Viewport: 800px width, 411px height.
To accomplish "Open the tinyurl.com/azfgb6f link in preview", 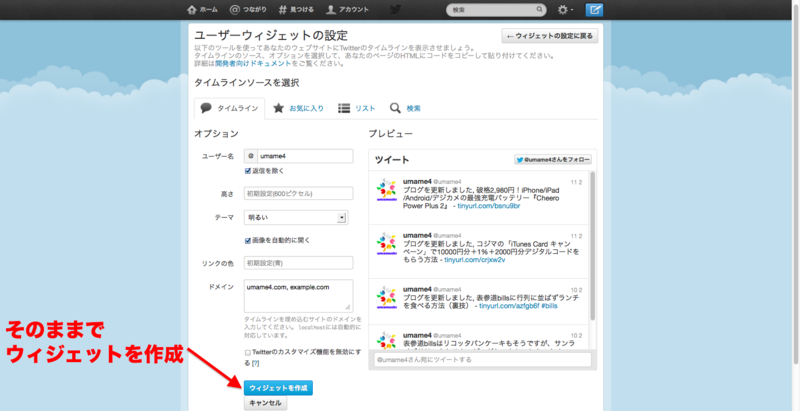I will 509,306.
